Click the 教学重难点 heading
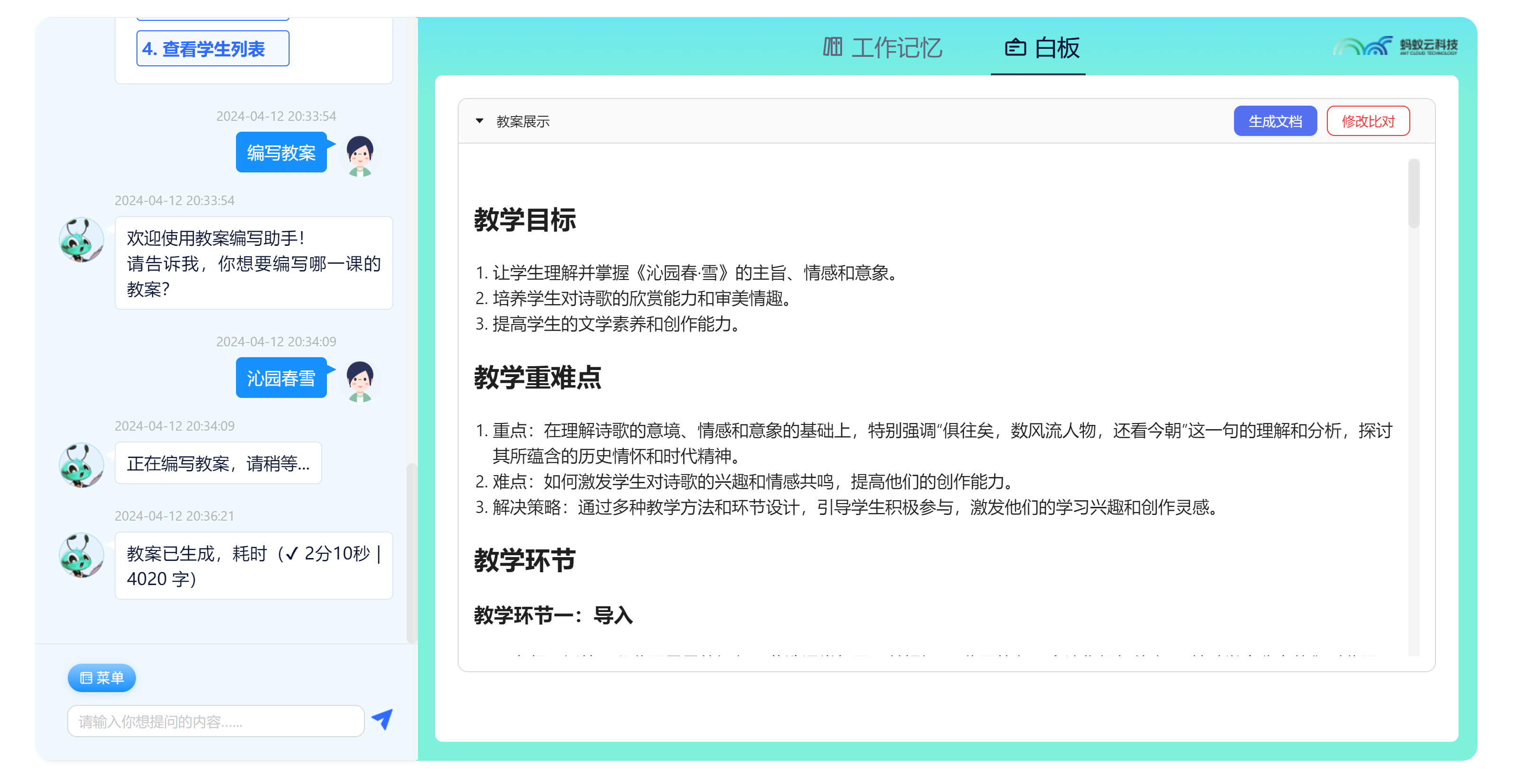Viewport: 1515px width, 784px height. [x=537, y=377]
